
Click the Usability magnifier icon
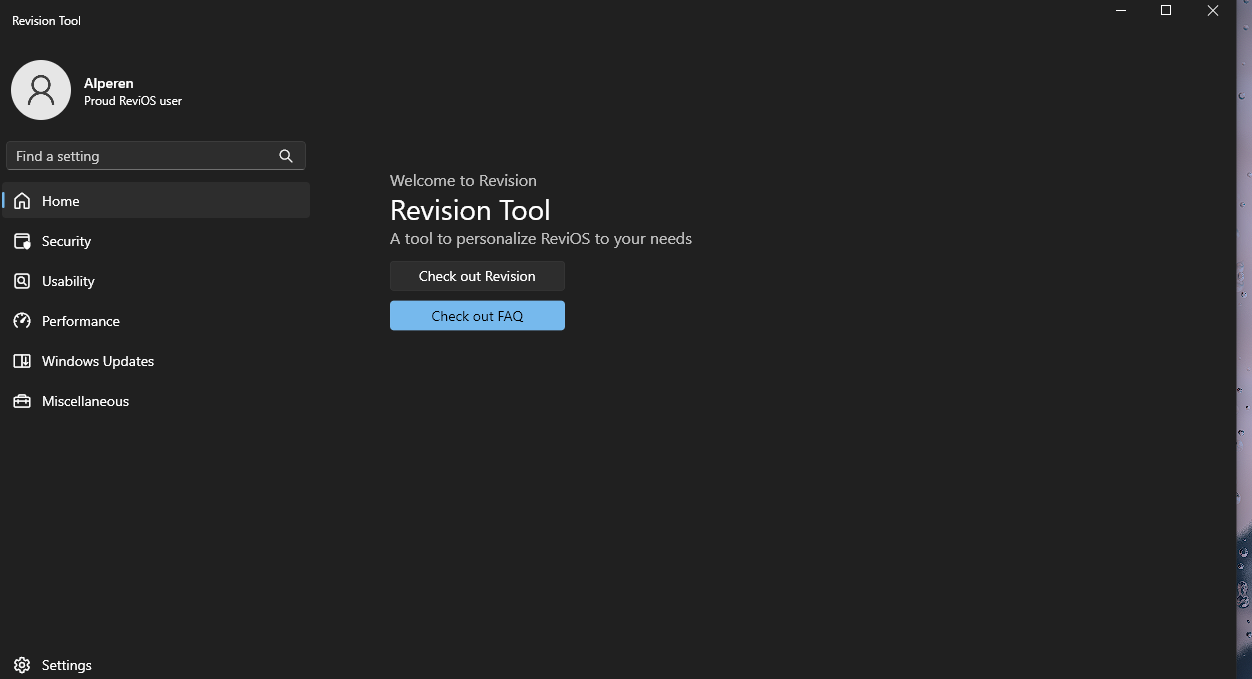tap(22, 281)
